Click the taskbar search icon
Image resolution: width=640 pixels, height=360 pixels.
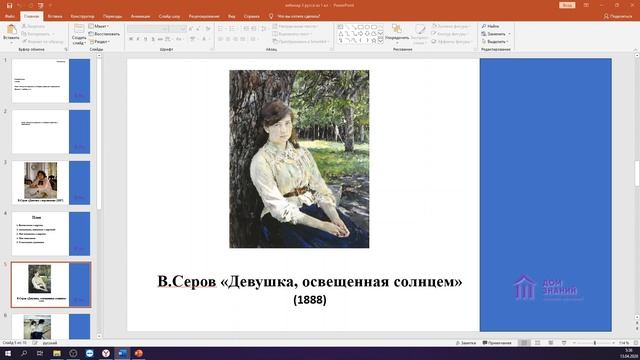tap(24, 353)
